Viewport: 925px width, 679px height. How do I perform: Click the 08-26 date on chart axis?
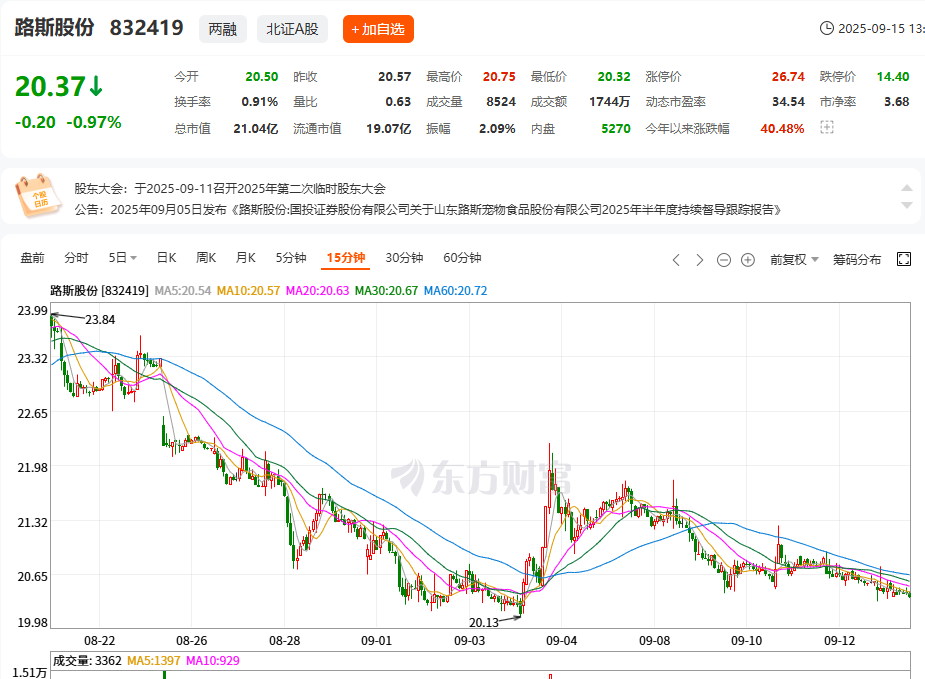coord(192,641)
